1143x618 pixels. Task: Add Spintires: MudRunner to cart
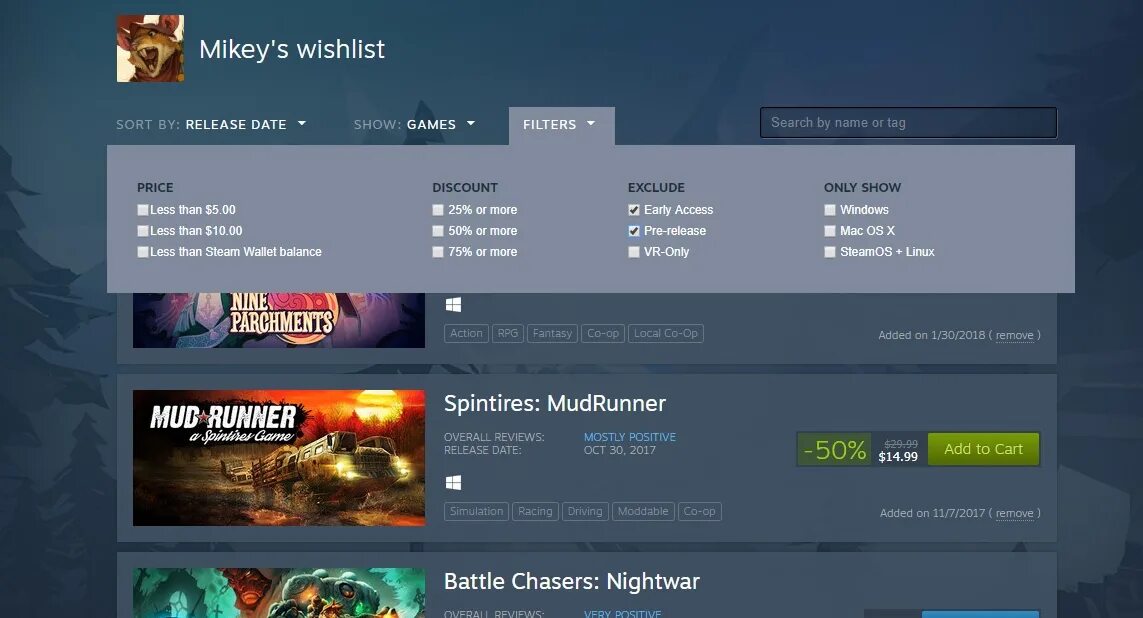[x=983, y=449]
